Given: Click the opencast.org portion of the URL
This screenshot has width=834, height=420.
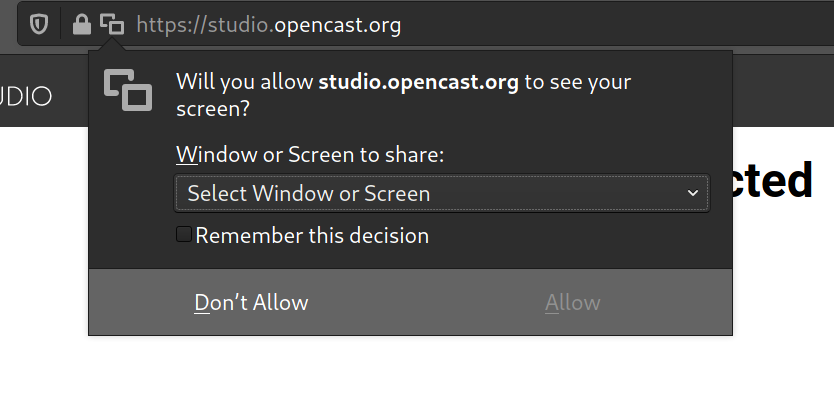Looking at the screenshot, I should click(x=337, y=25).
